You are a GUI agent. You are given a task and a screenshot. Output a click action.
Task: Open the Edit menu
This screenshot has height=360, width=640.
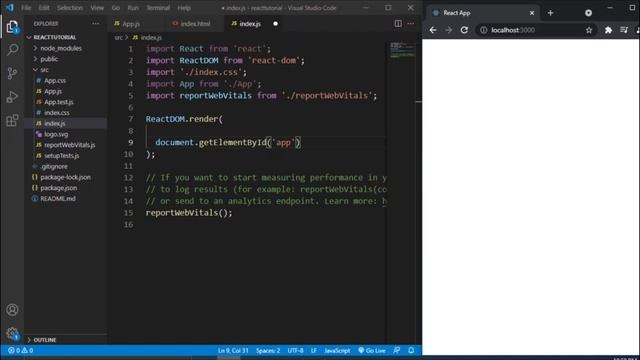(x=44, y=8)
